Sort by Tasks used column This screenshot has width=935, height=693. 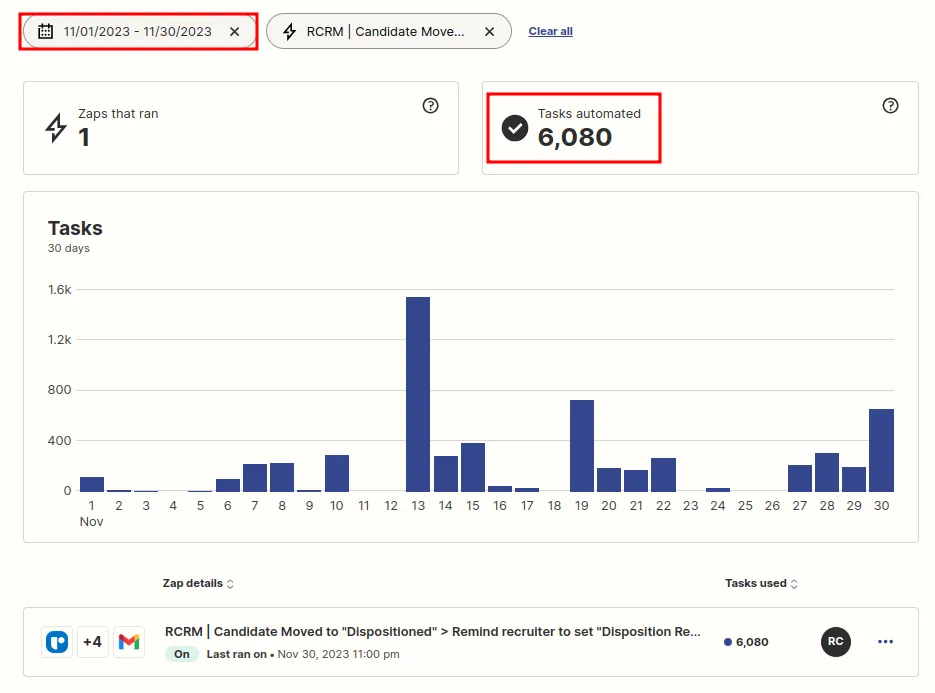click(x=761, y=583)
